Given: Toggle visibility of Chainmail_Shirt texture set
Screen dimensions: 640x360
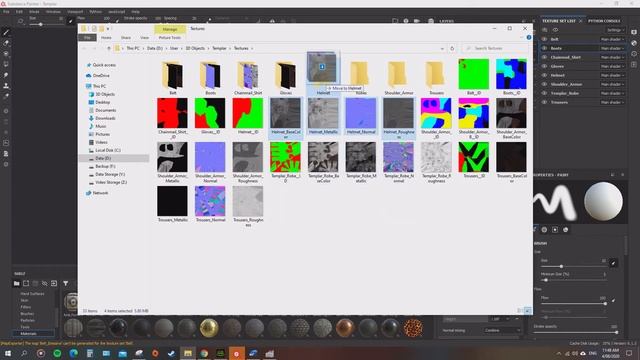Looking at the screenshot, I should point(544,57).
